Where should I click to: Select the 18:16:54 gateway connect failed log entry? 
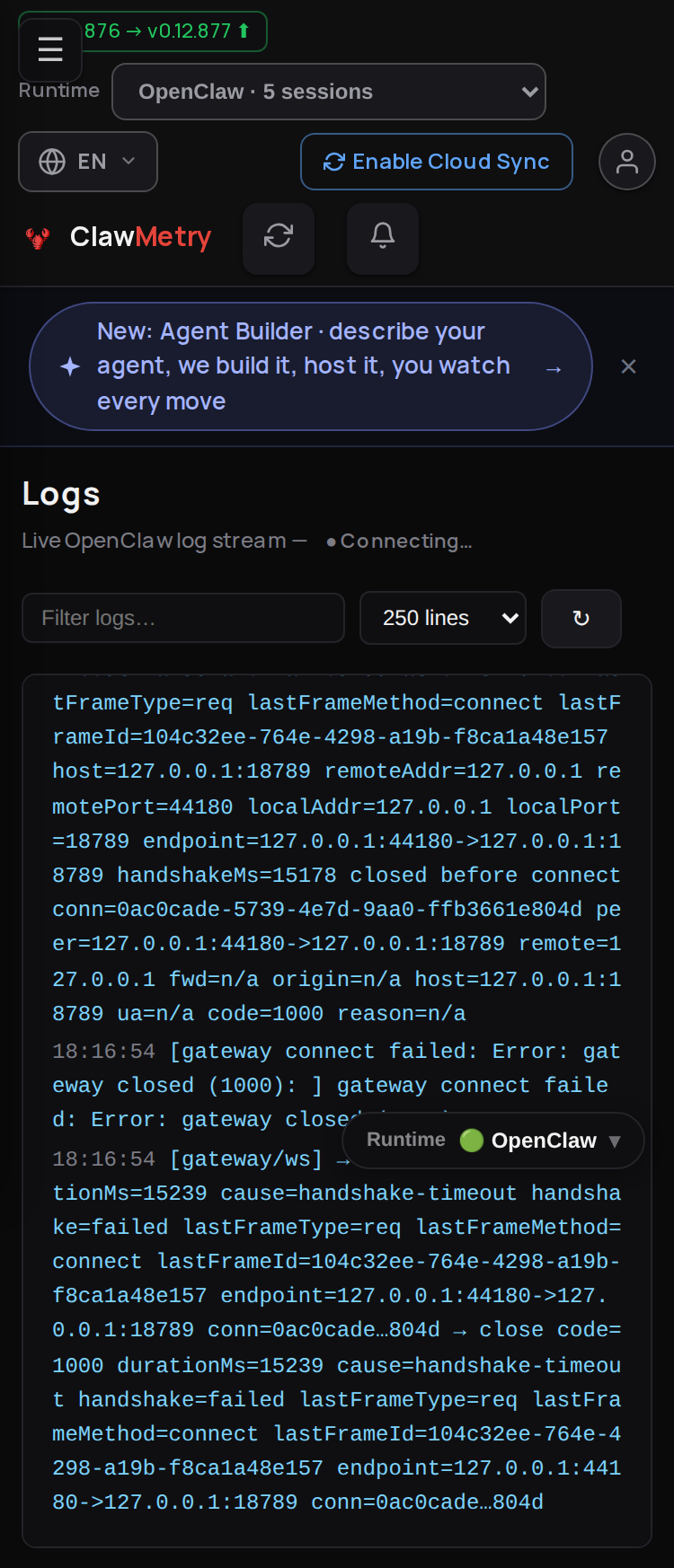point(336,1086)
